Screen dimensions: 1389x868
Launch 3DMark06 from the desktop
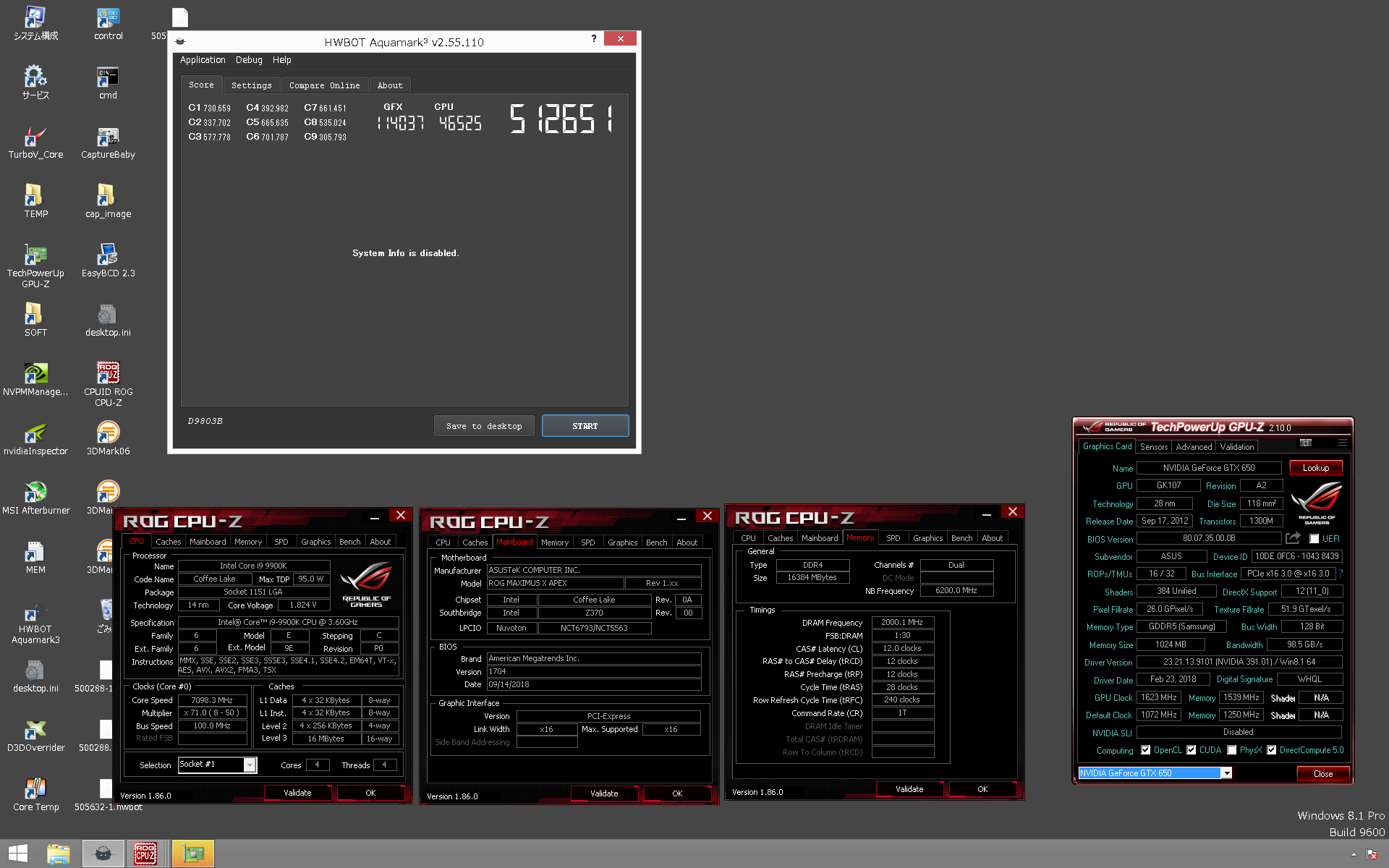[108, 438]
